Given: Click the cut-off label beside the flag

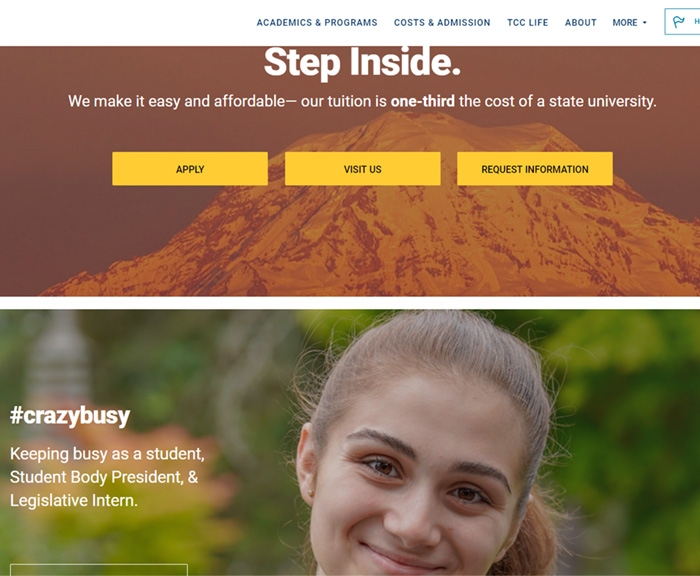Looking at the screenshot, I should 696,21.
